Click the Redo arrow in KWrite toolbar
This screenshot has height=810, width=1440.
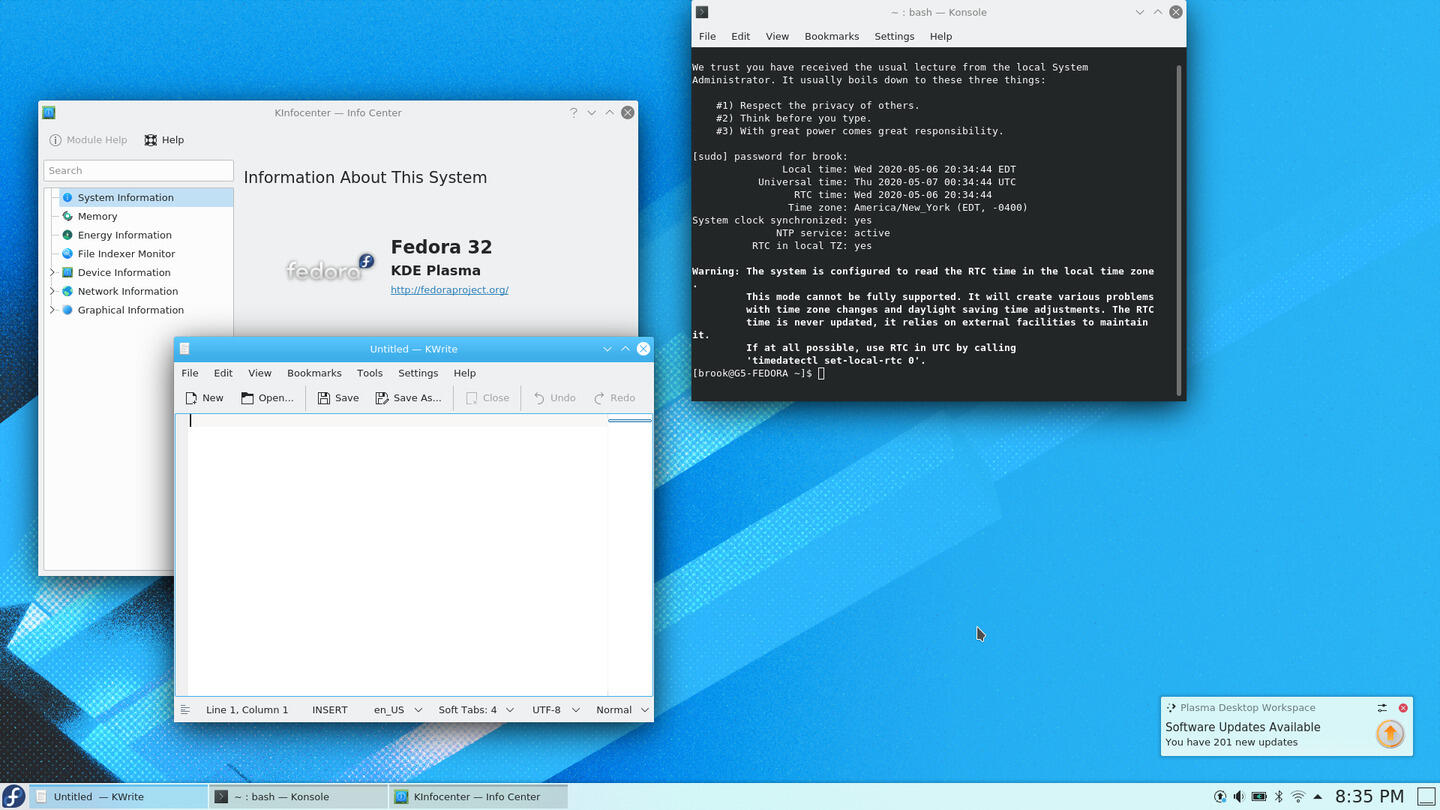(x=599, y=398)
